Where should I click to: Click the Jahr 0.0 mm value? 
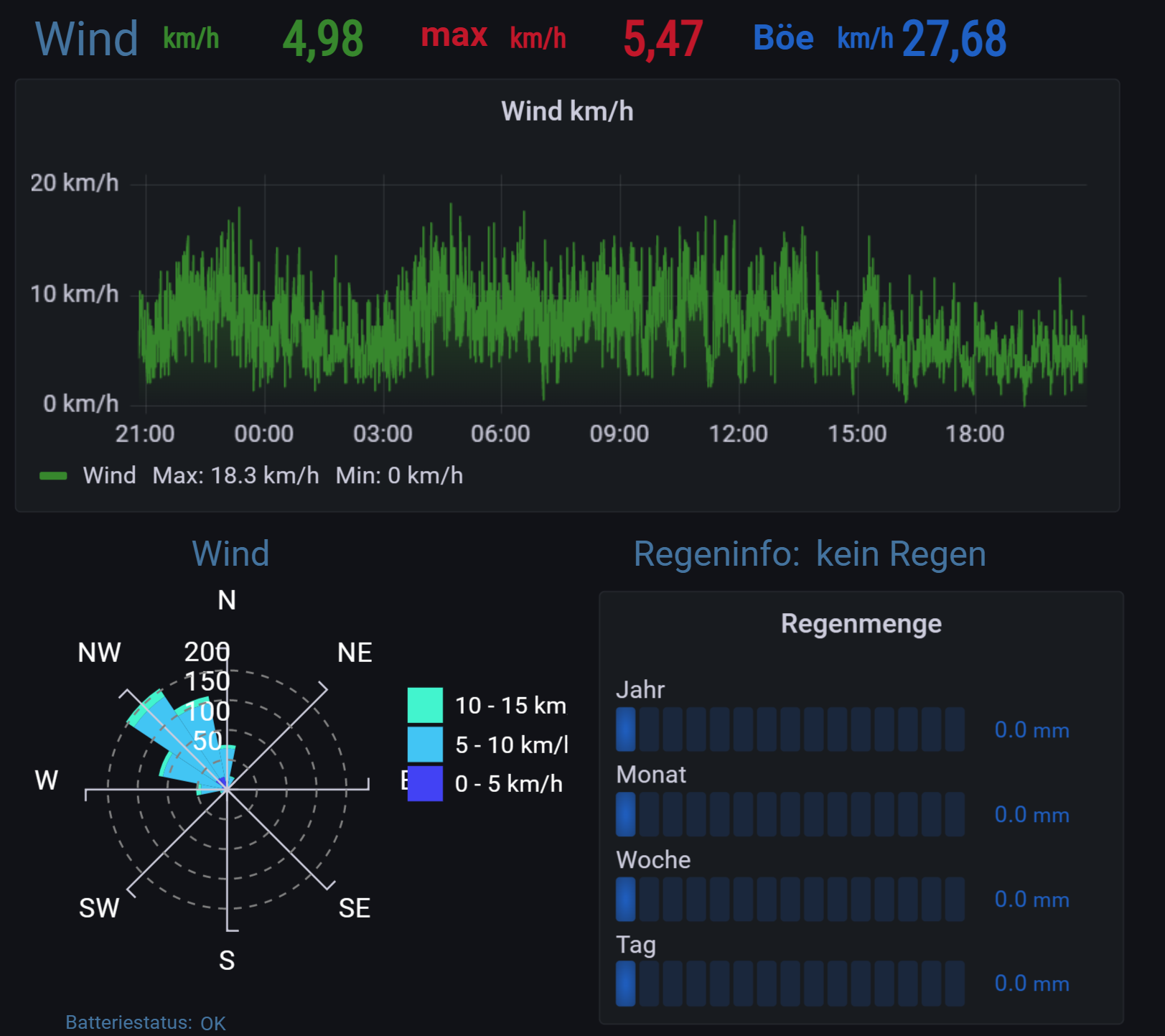(1031, 730)
